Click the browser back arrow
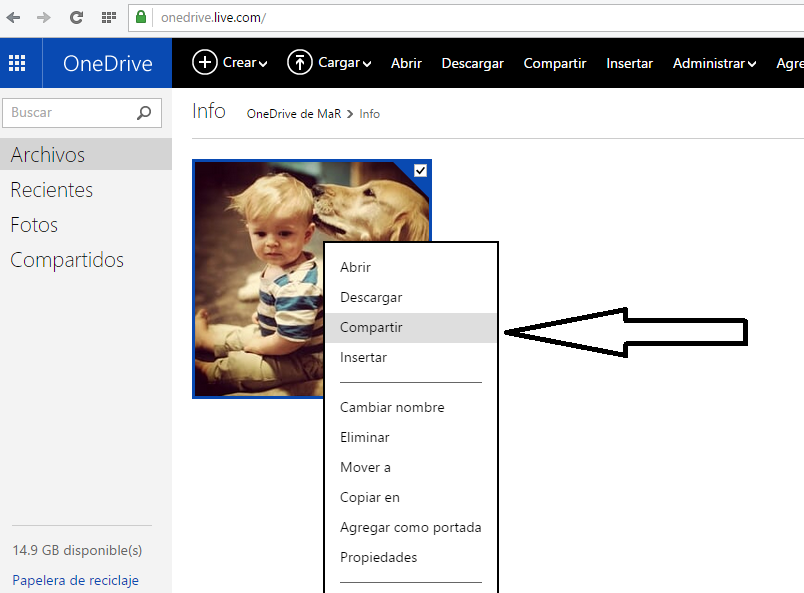 pyautogui.click(x=13, y=17)
